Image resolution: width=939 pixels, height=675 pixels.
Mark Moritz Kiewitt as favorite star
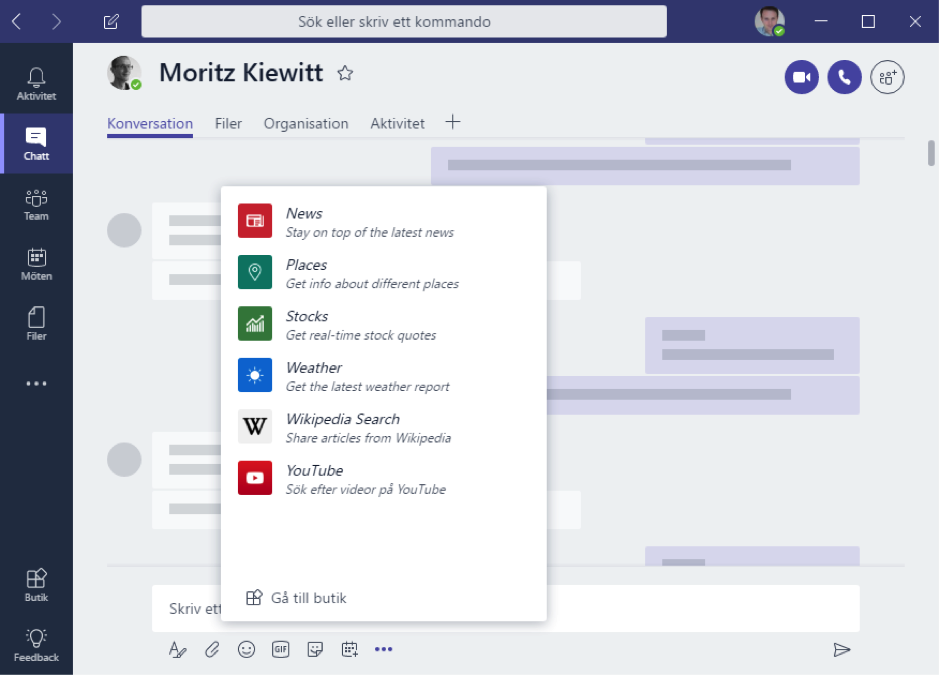345,73
